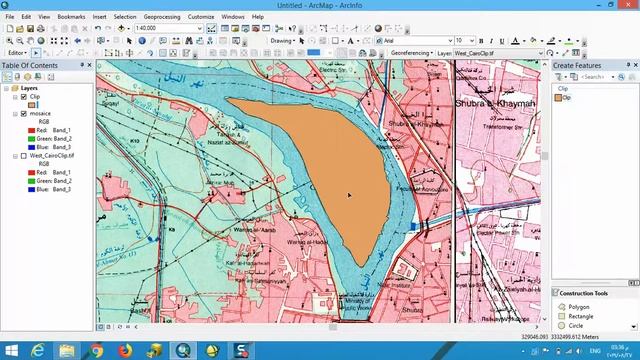This screenshot has height=360, width=640.
Task: Check the West_CairoClip.tif layer checkbox
Action: pos(24,156)
